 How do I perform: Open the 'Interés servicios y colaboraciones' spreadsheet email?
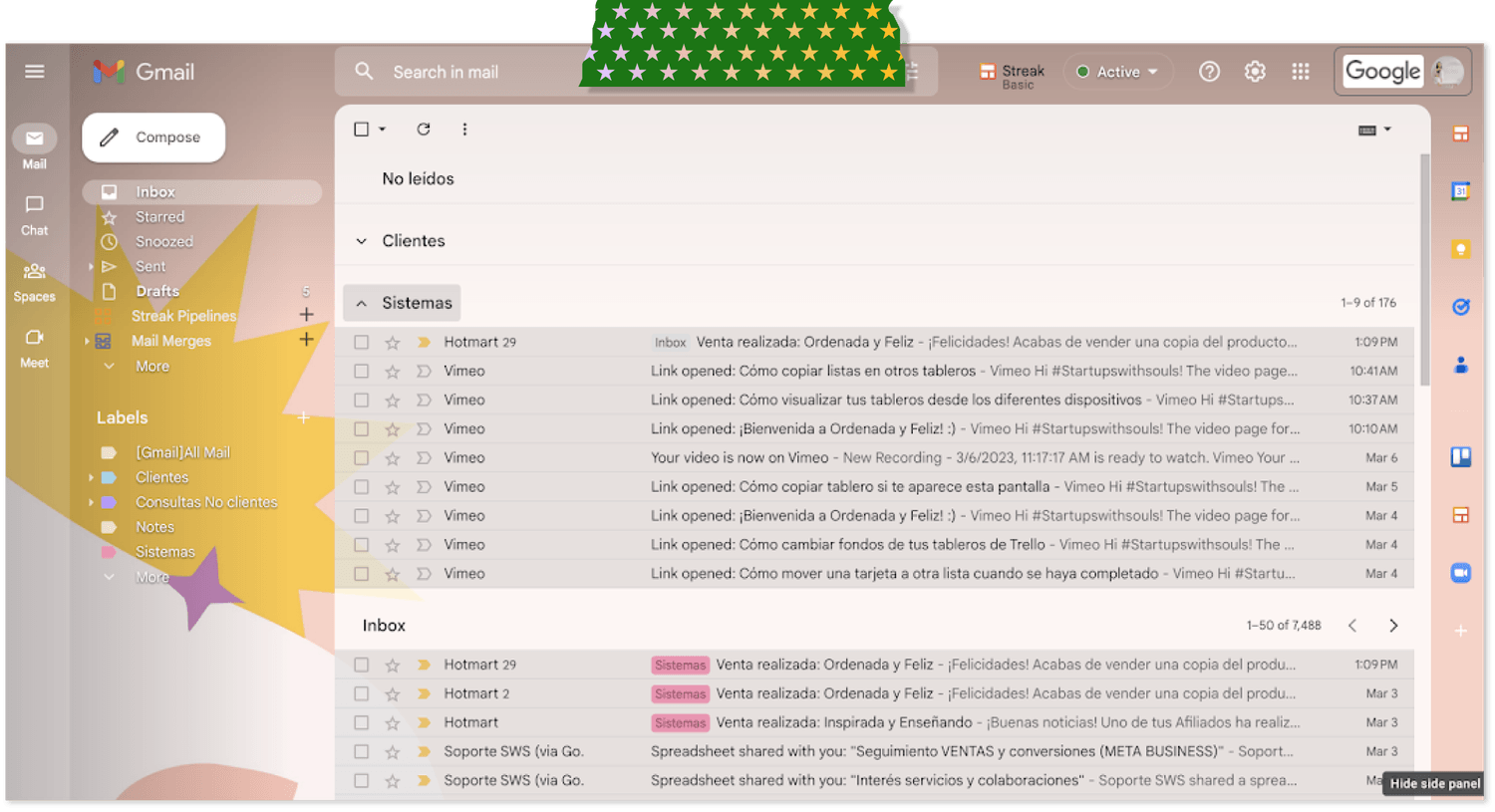[x=874, y=780]
